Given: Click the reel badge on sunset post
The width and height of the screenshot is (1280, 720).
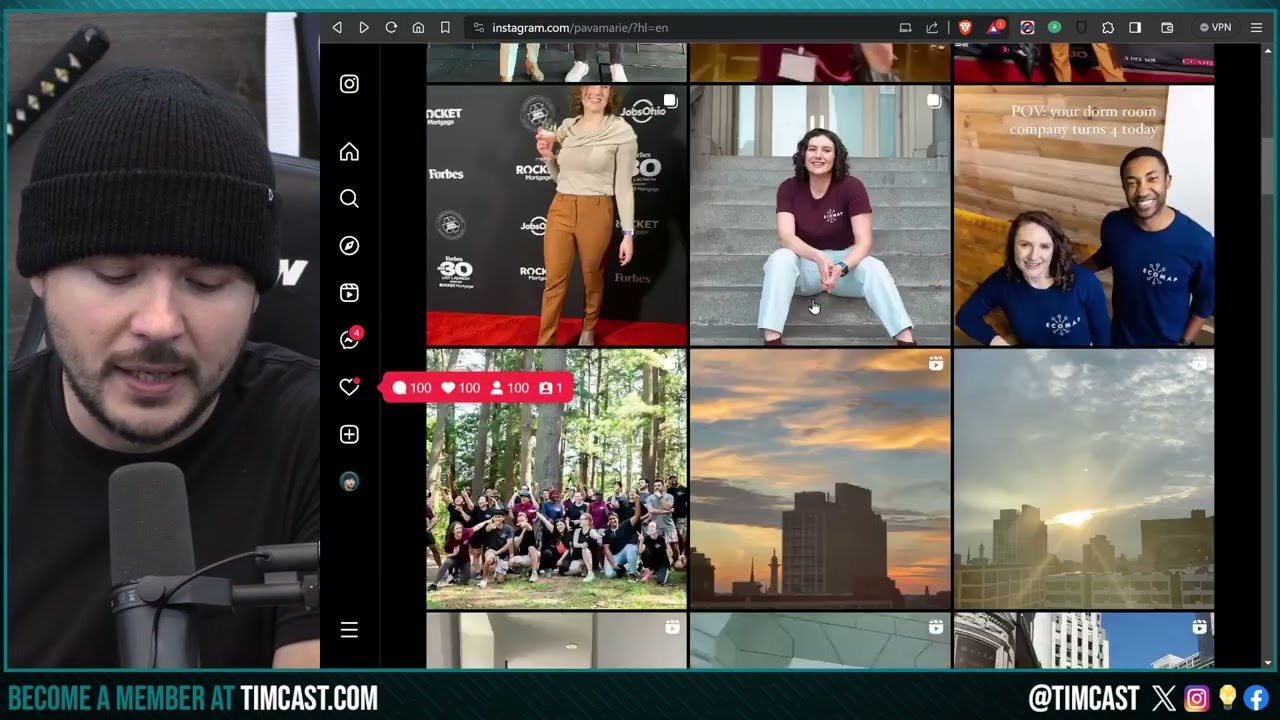Looking at the screenshot, I should click(935, 364).
